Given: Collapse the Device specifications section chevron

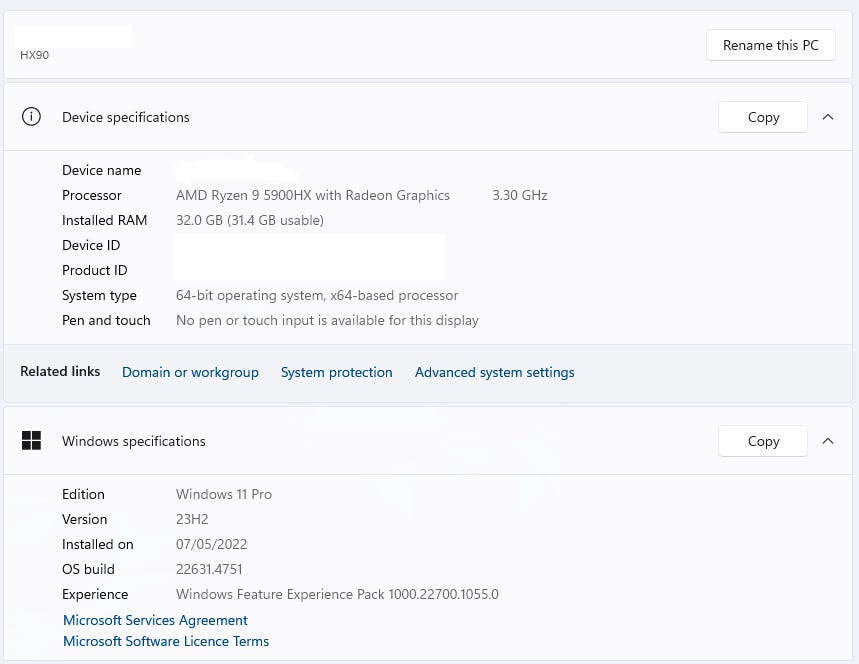Looking at the screenshot, I should tap(828, 117).
